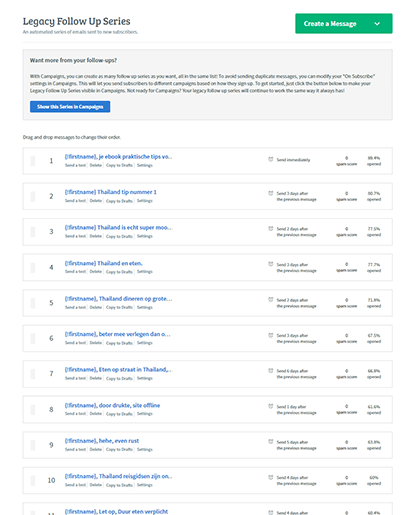This screenshot has width=415, height=515.
Task: Click the drag handle on message 2
Action: [x=33, y=196]
